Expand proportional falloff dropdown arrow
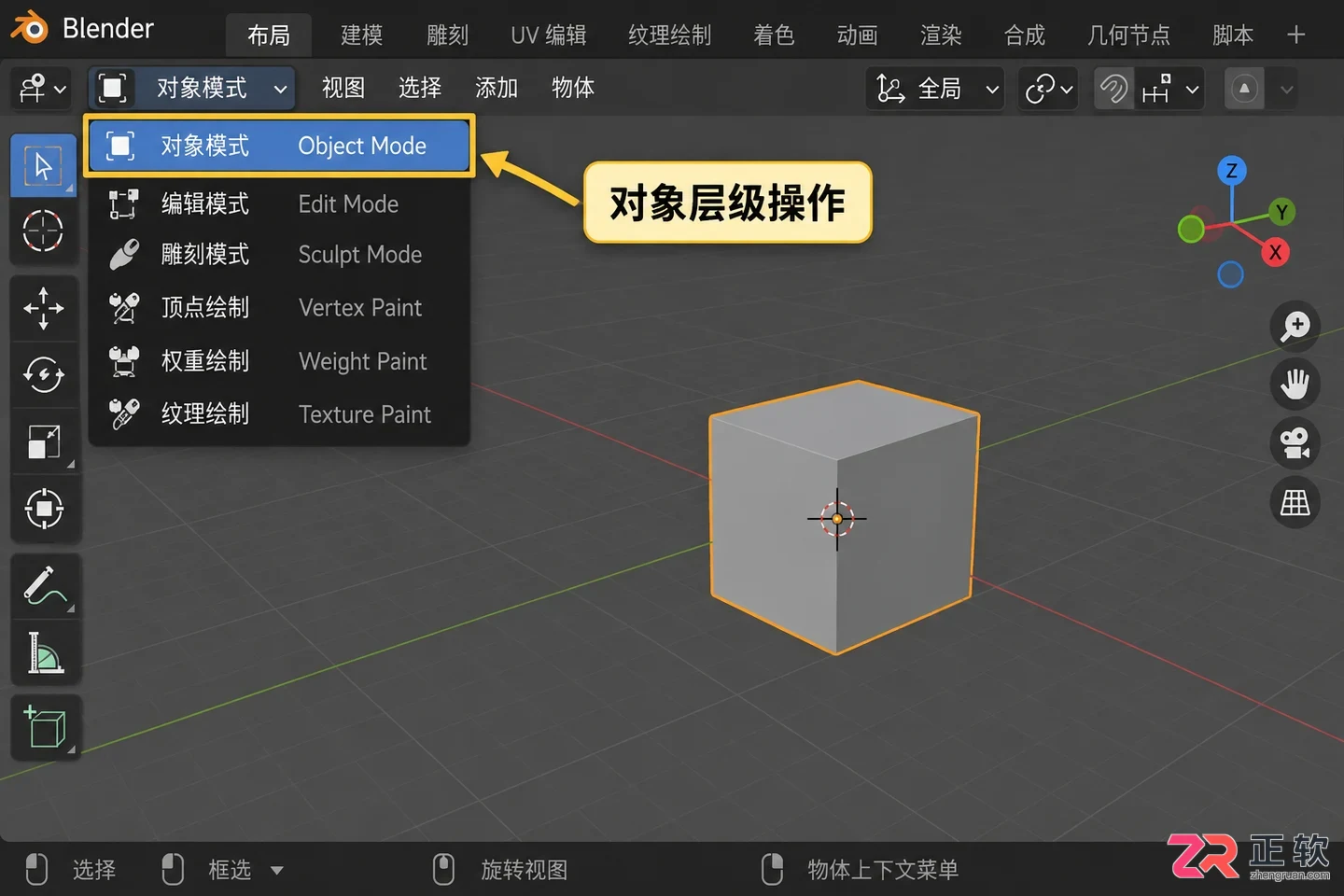 click(x=1286, y=90)
